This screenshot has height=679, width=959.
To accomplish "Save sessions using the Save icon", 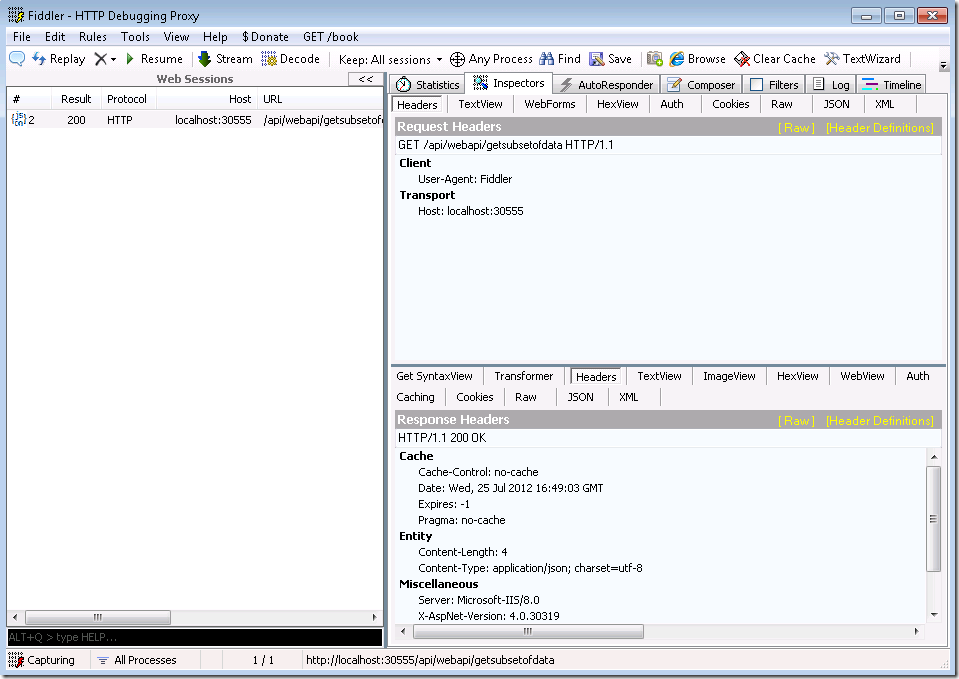I will tap(610, 59).
